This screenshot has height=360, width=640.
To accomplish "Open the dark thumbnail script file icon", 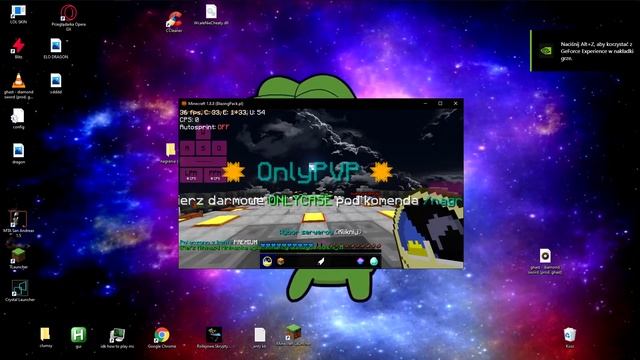I will pos(214,338).
